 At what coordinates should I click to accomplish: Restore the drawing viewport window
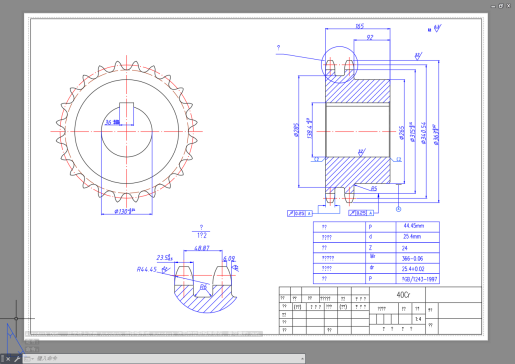[501, 6]
